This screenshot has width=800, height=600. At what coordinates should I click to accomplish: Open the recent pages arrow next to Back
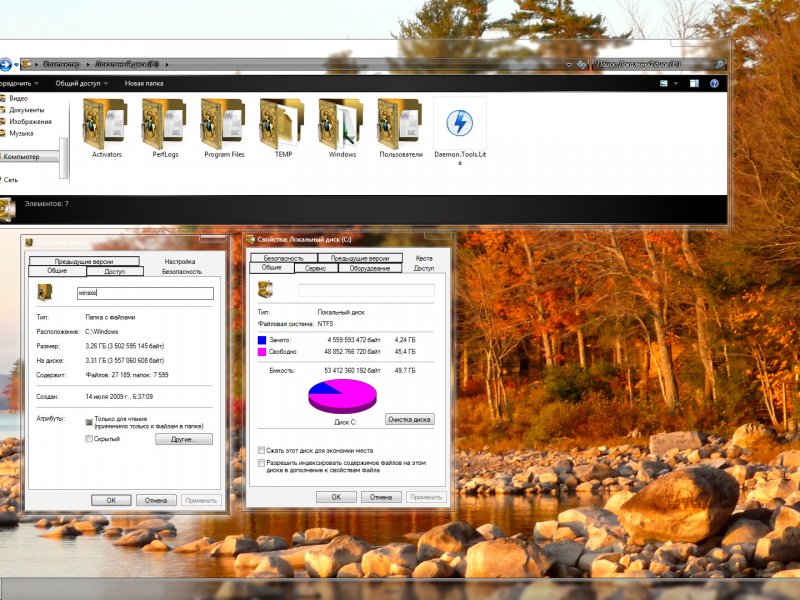click(x=16, y=65)
